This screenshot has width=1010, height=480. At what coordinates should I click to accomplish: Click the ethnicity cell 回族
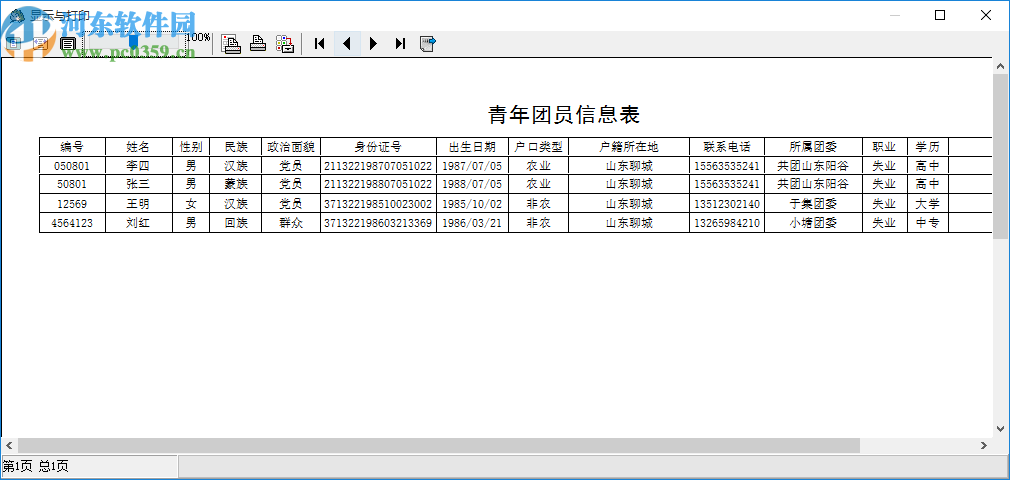coord(236,224)
